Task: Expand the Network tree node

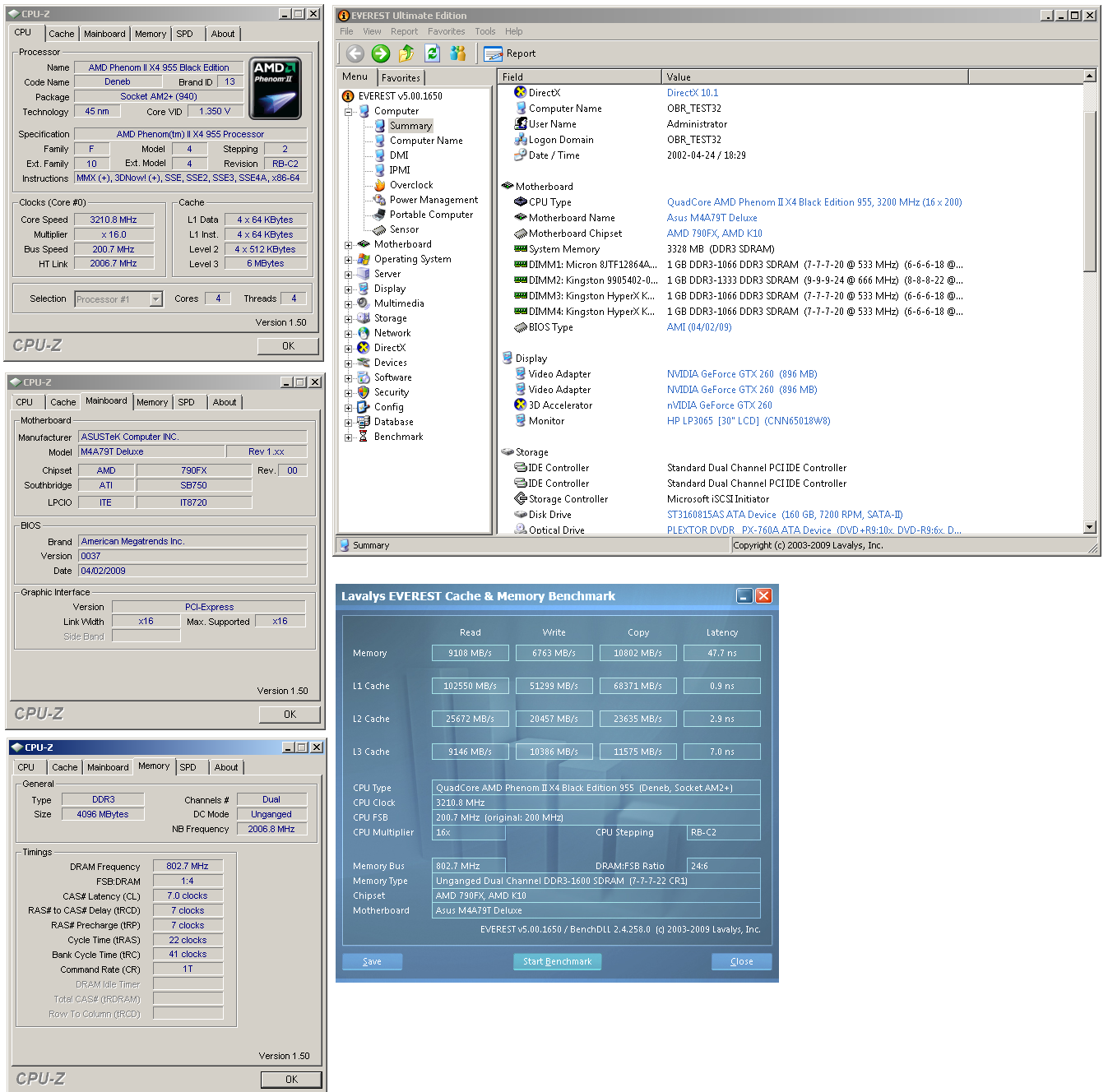Action: [x=348, y=333]
